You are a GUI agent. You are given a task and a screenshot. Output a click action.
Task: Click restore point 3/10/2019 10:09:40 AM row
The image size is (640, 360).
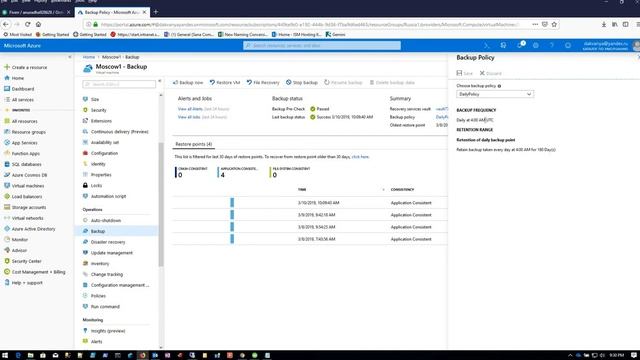tap(310, 202)
